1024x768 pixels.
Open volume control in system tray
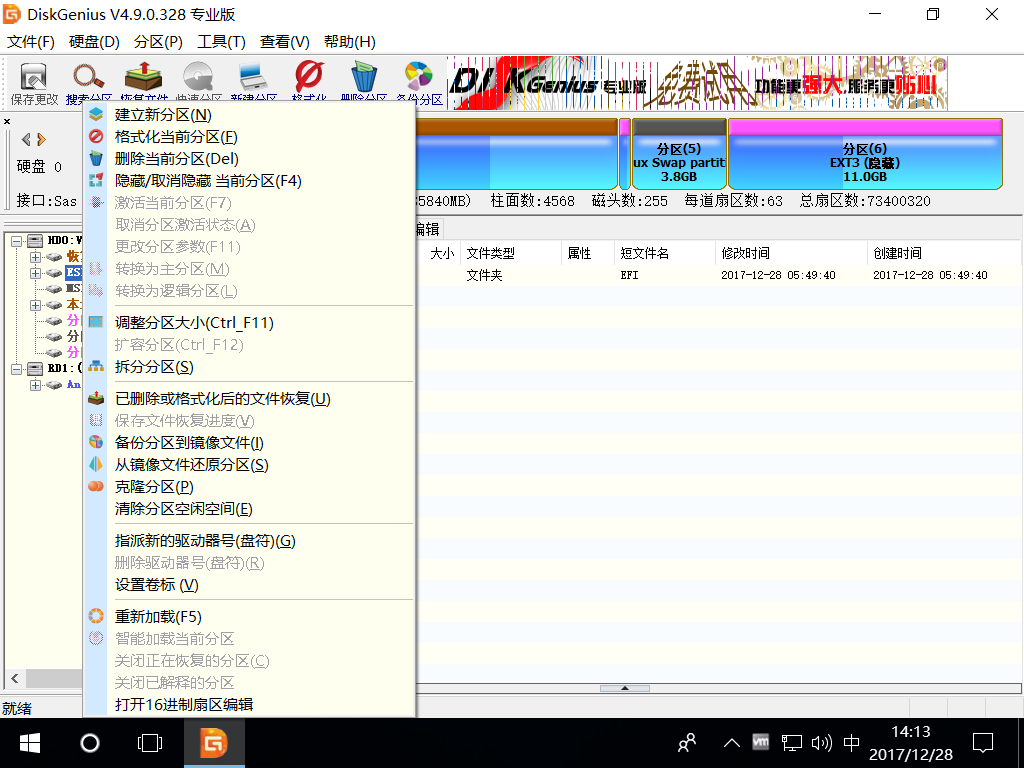click(822, 743)
